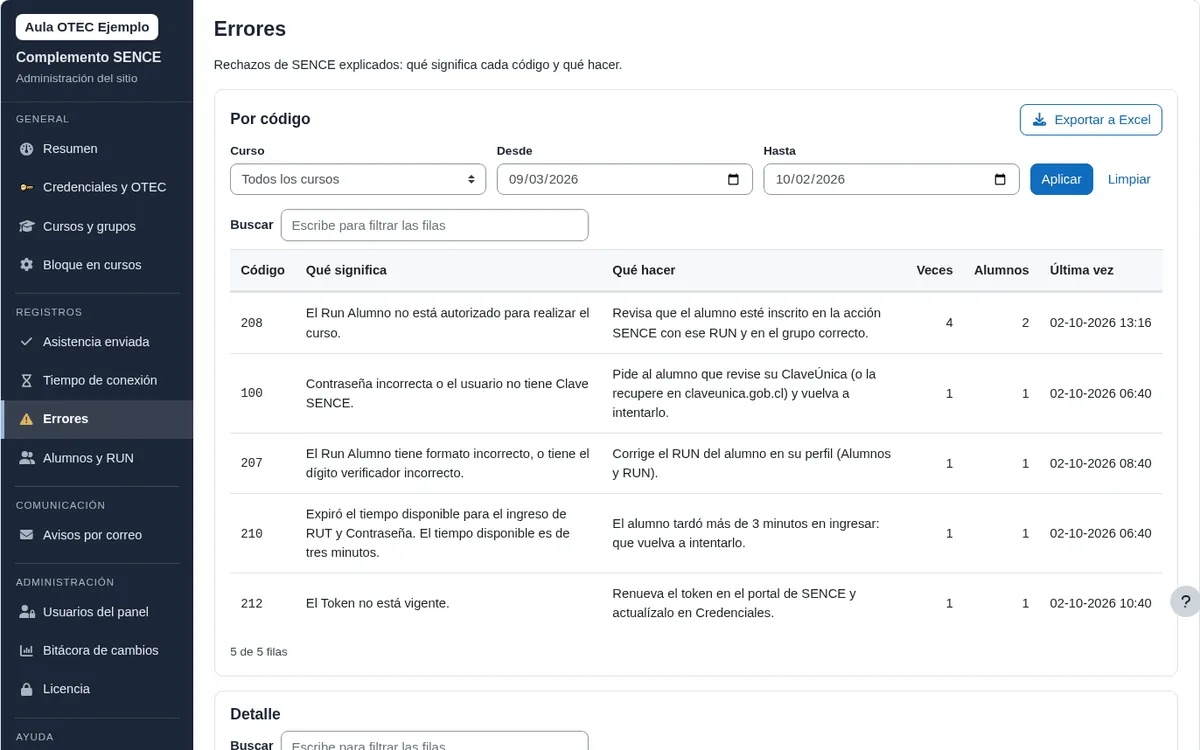
Task: Open the Curso dropdown showing Todos los cursos
Action: pos(358,179)
